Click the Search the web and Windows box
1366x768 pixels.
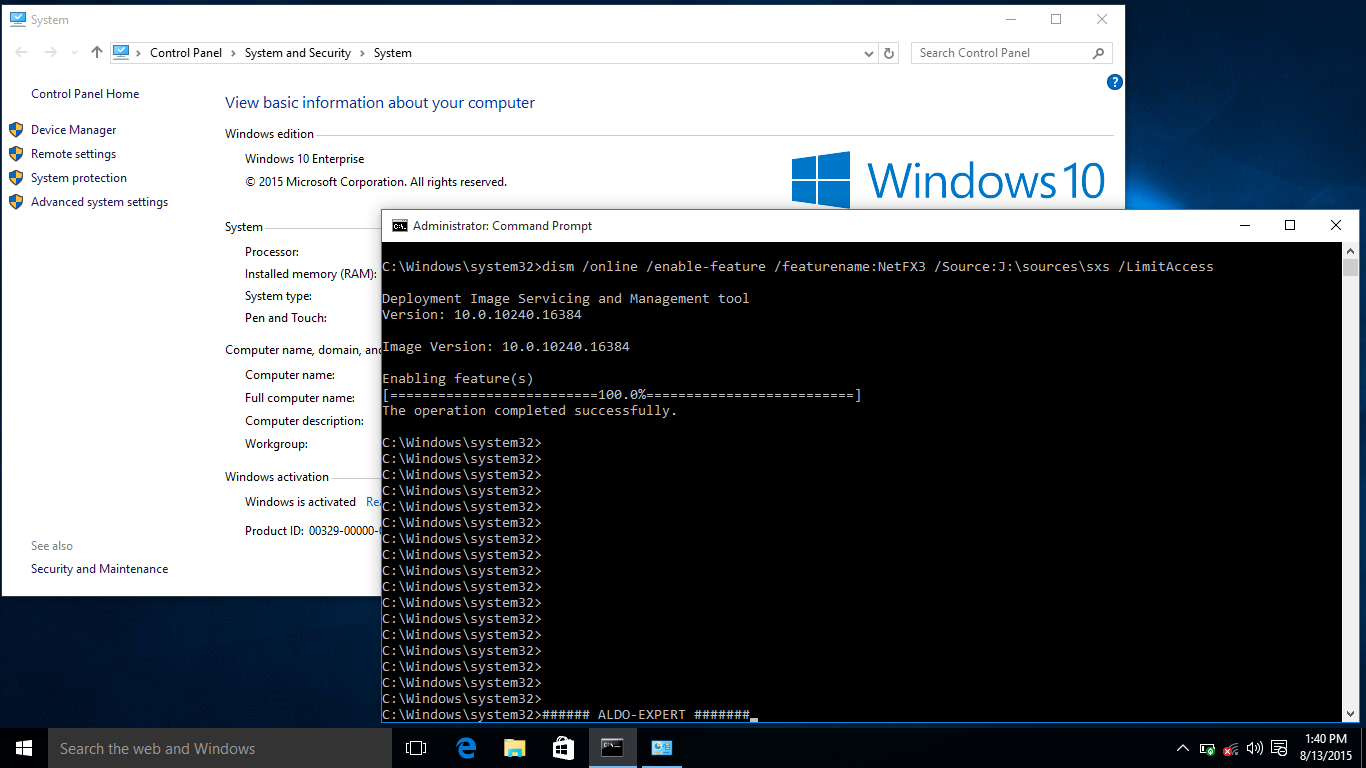click(x=220, y=748)
